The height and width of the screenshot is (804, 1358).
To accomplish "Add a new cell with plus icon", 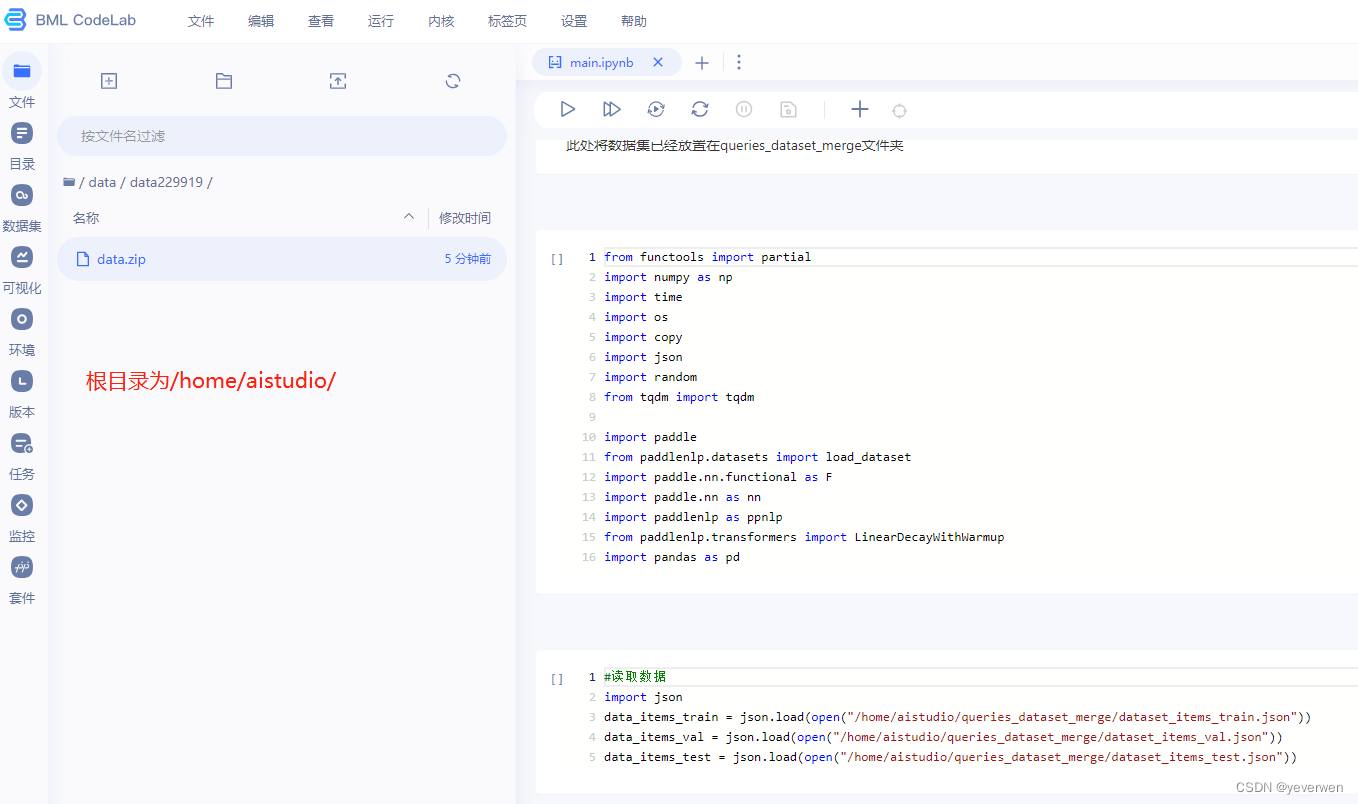I will click(x=859, y=109).
